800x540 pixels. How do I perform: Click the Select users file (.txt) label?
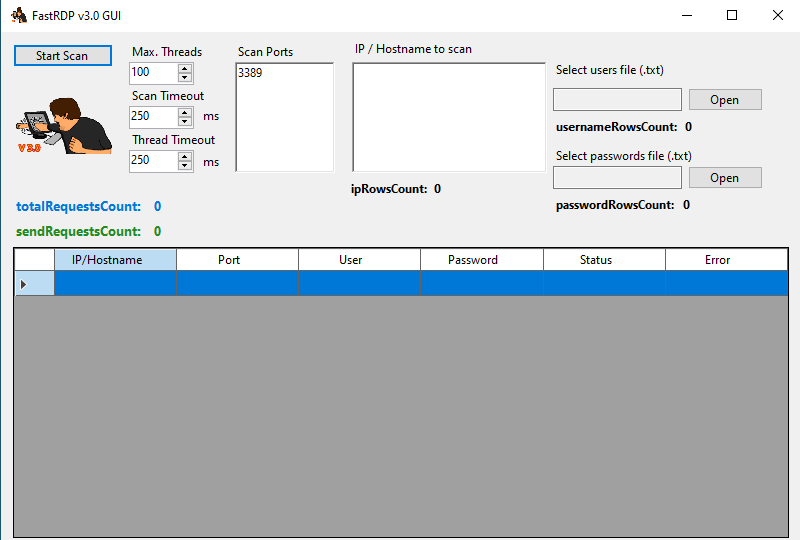[x=610, y=70]
